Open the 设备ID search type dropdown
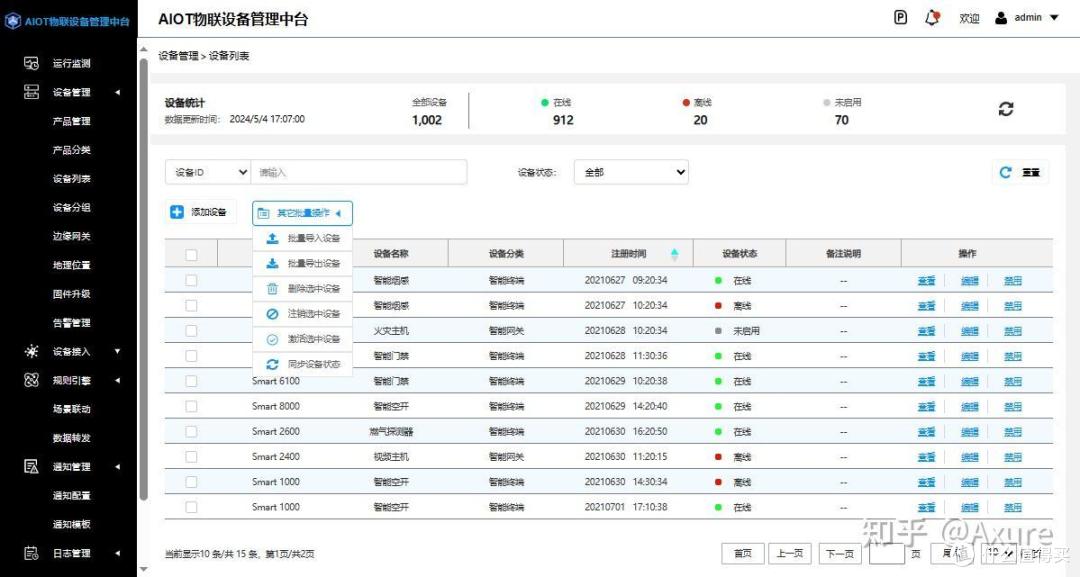 point(207,172)
